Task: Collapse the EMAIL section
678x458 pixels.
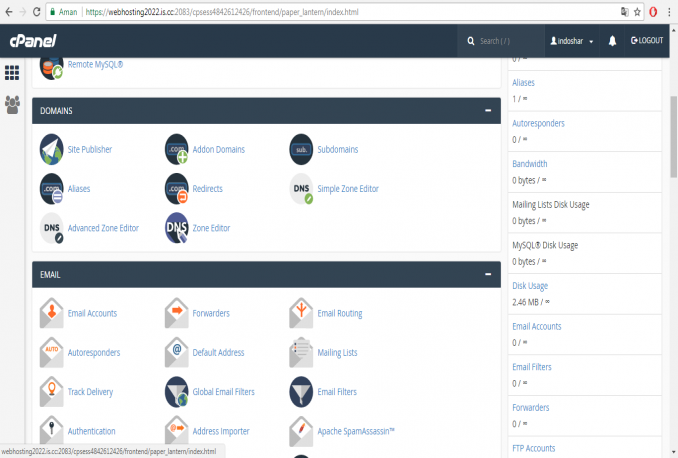Action: pos(488,274)
